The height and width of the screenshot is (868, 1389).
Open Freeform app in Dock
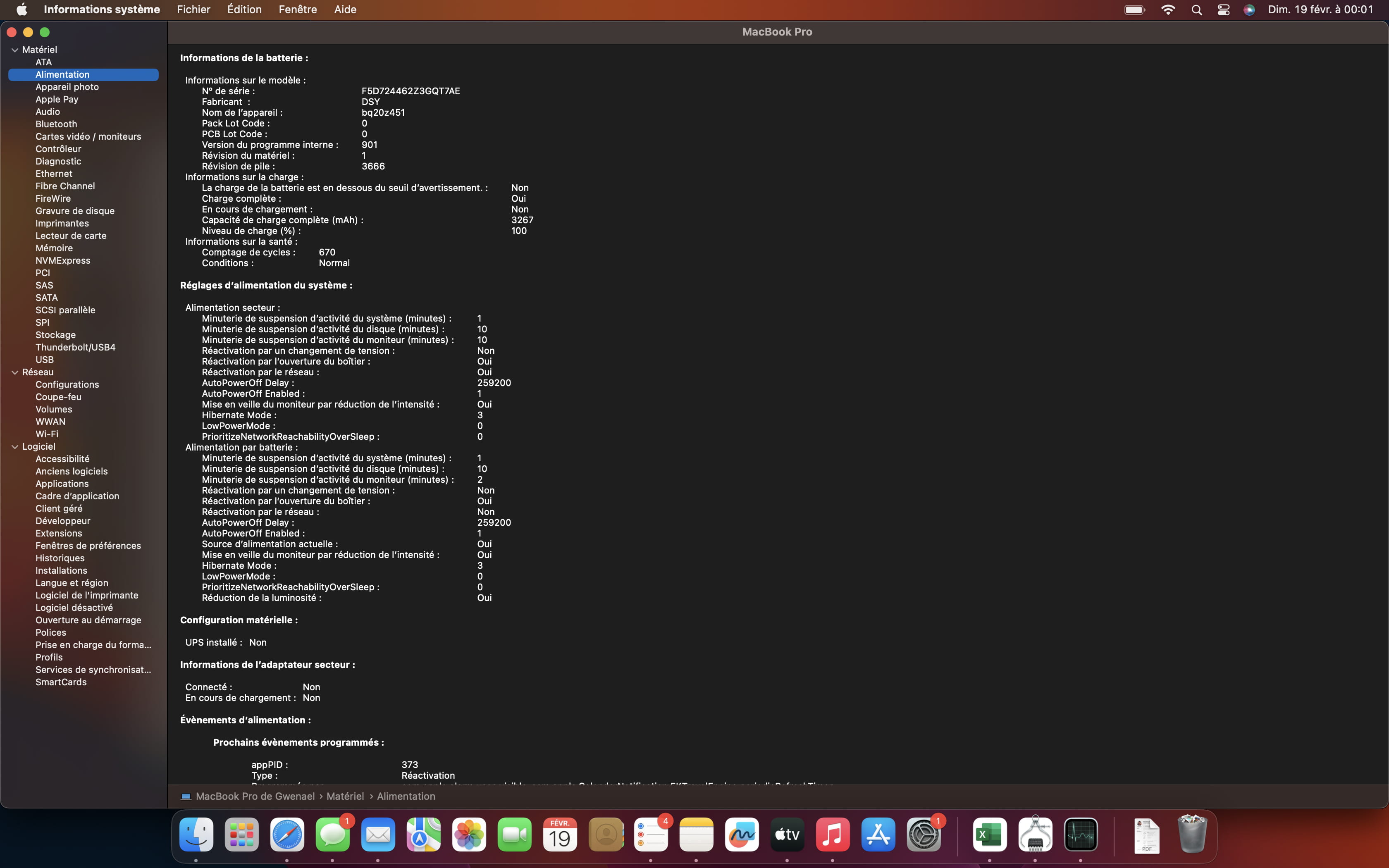[x=742, y=834]
